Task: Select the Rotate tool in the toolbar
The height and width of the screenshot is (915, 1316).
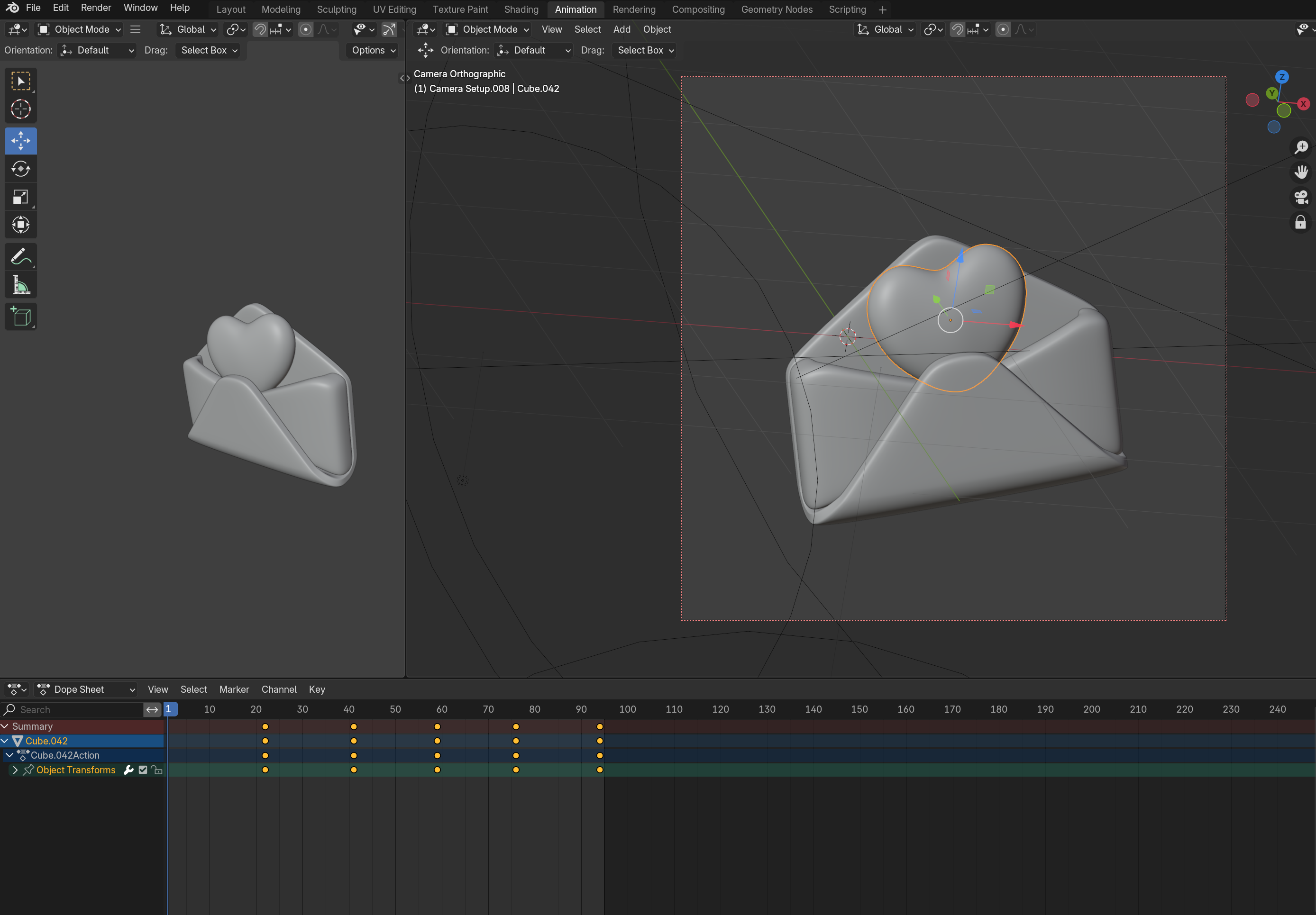Action: (21, 169)
